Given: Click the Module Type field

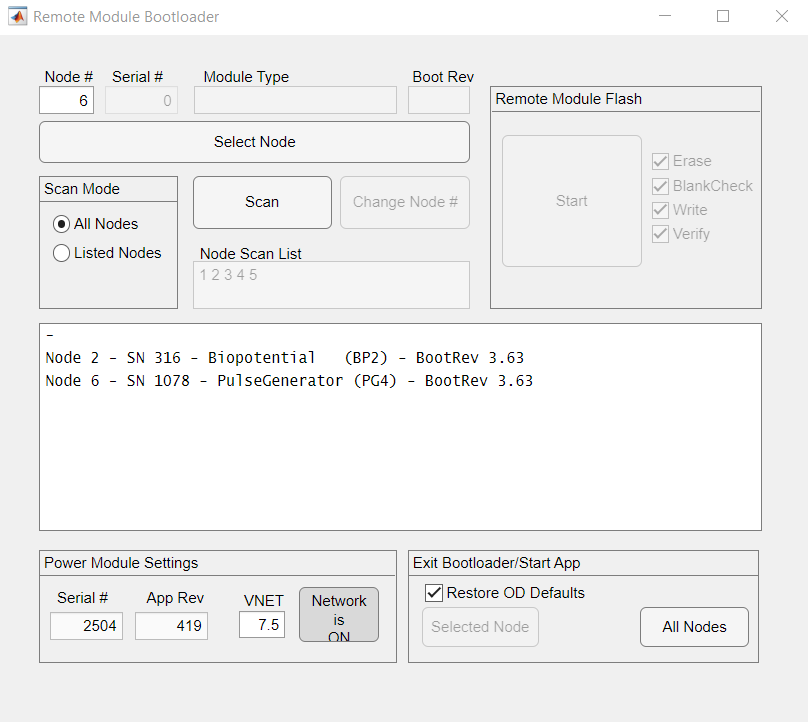Looking at the screenshot, I should click(295, 100).
